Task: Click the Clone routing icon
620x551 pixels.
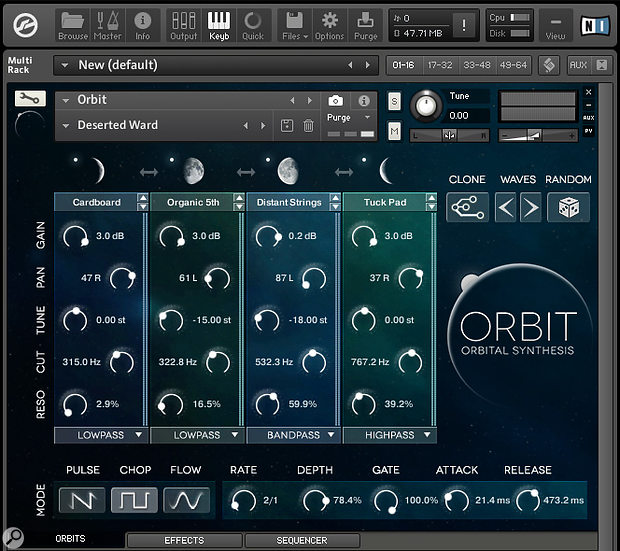Action: coord(467,207)
